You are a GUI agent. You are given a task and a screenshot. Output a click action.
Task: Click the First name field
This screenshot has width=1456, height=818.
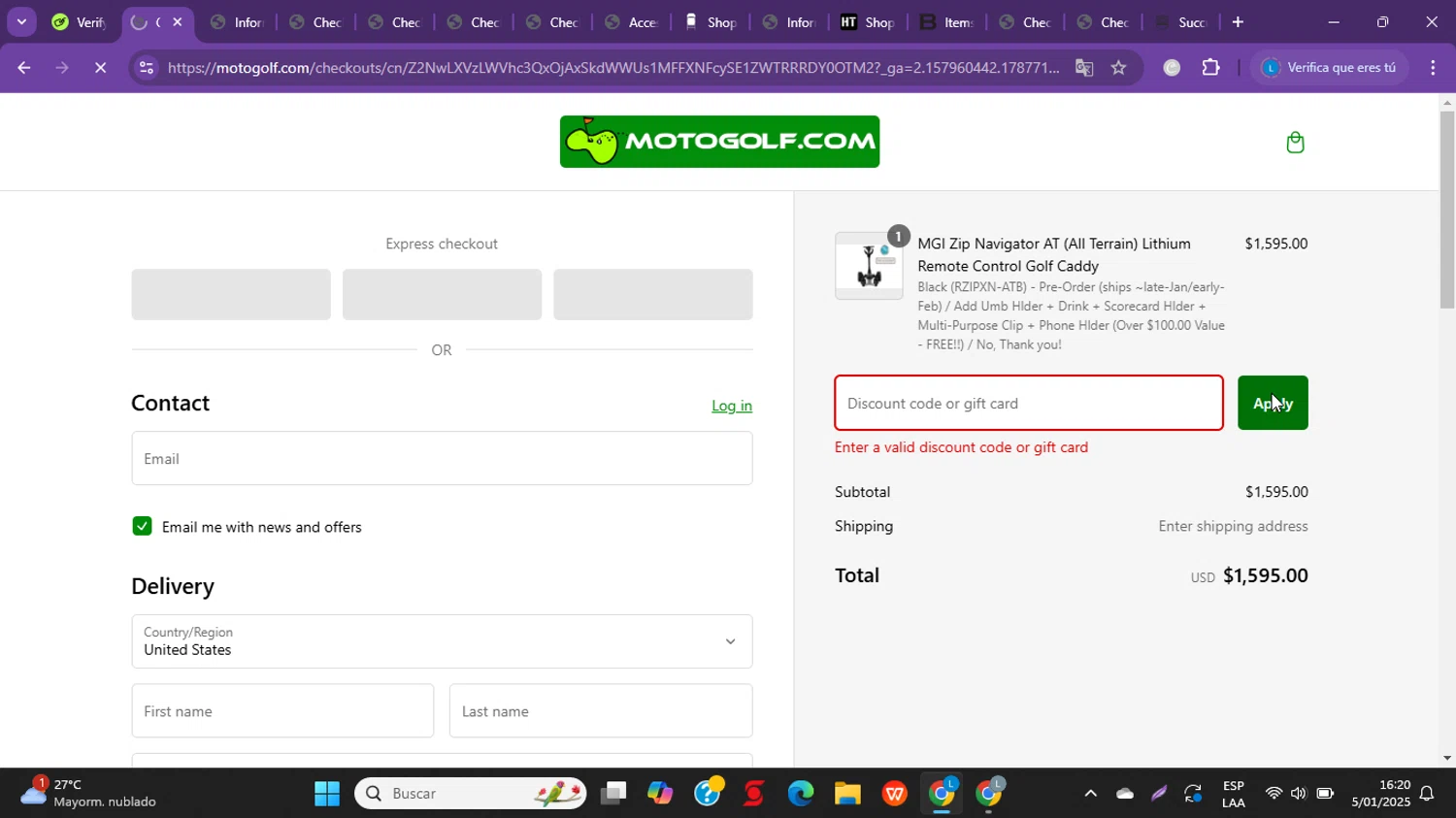tap(282, 710)
